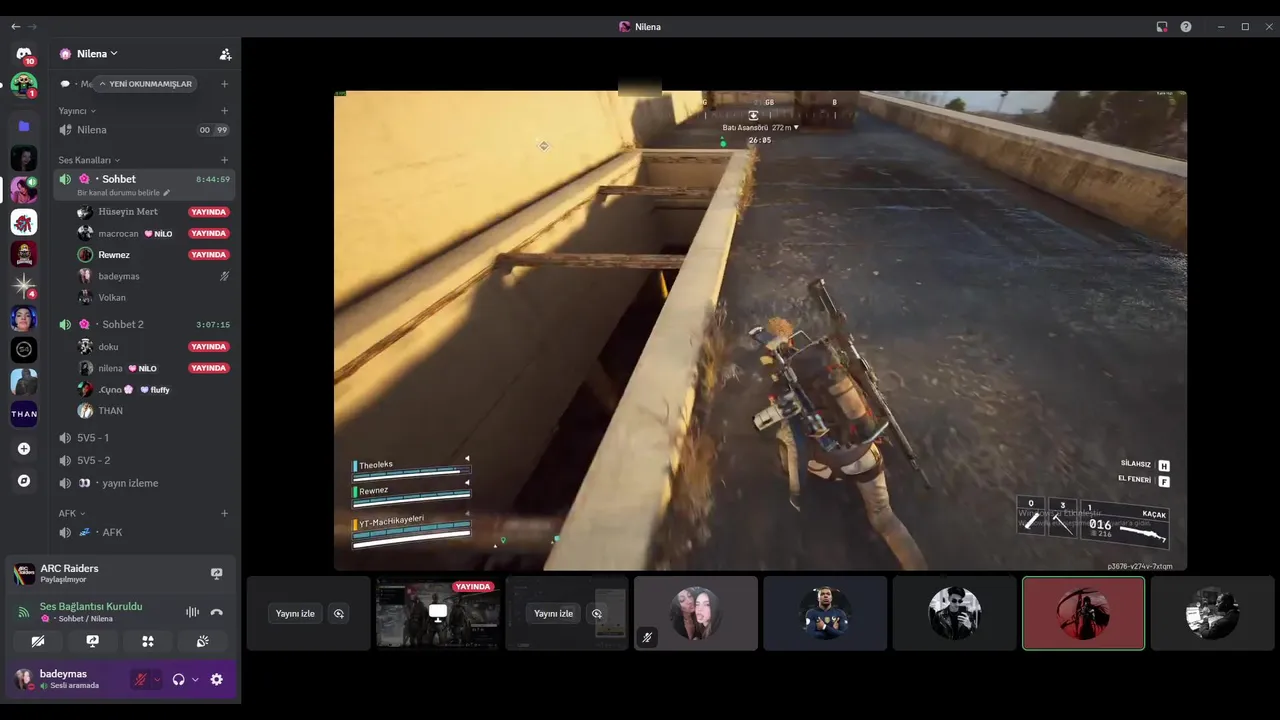This screenshot has height=720, width=1280.
Task: Open the ARC Raiders game icon
Action: [x=24, y=574]
